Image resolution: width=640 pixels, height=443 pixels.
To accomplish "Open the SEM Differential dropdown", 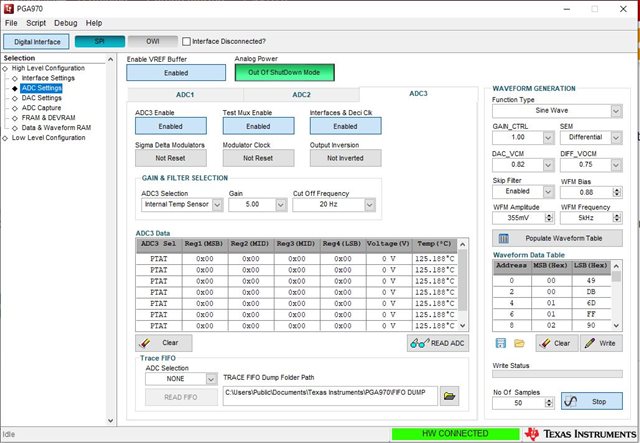I will pos(616,138).
